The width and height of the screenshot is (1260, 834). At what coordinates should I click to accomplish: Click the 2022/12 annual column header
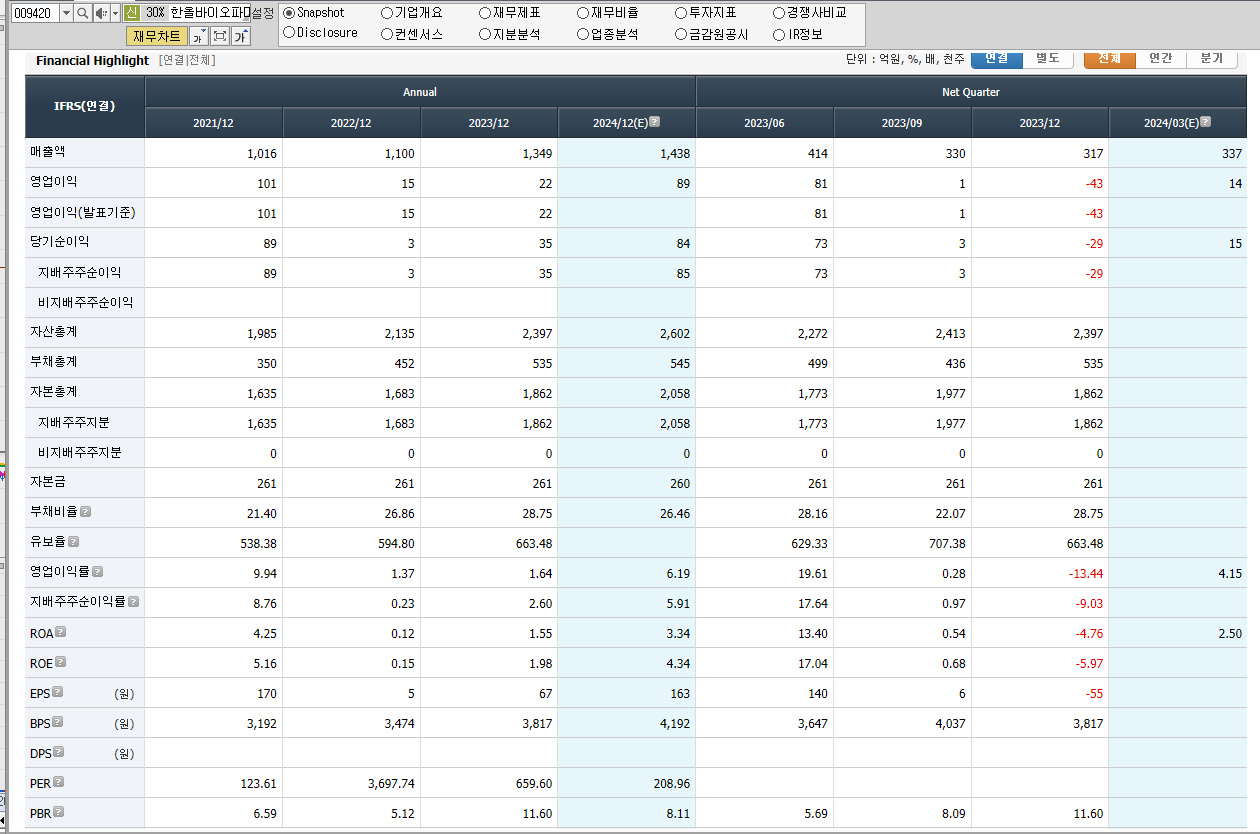[351, 123]
